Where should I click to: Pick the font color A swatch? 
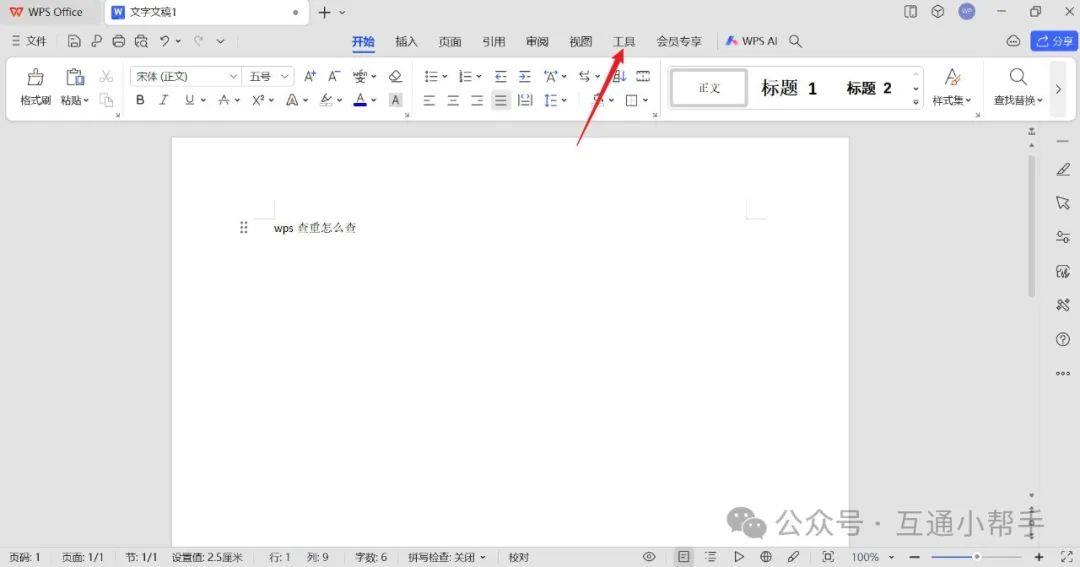click(x=360, y=101)
